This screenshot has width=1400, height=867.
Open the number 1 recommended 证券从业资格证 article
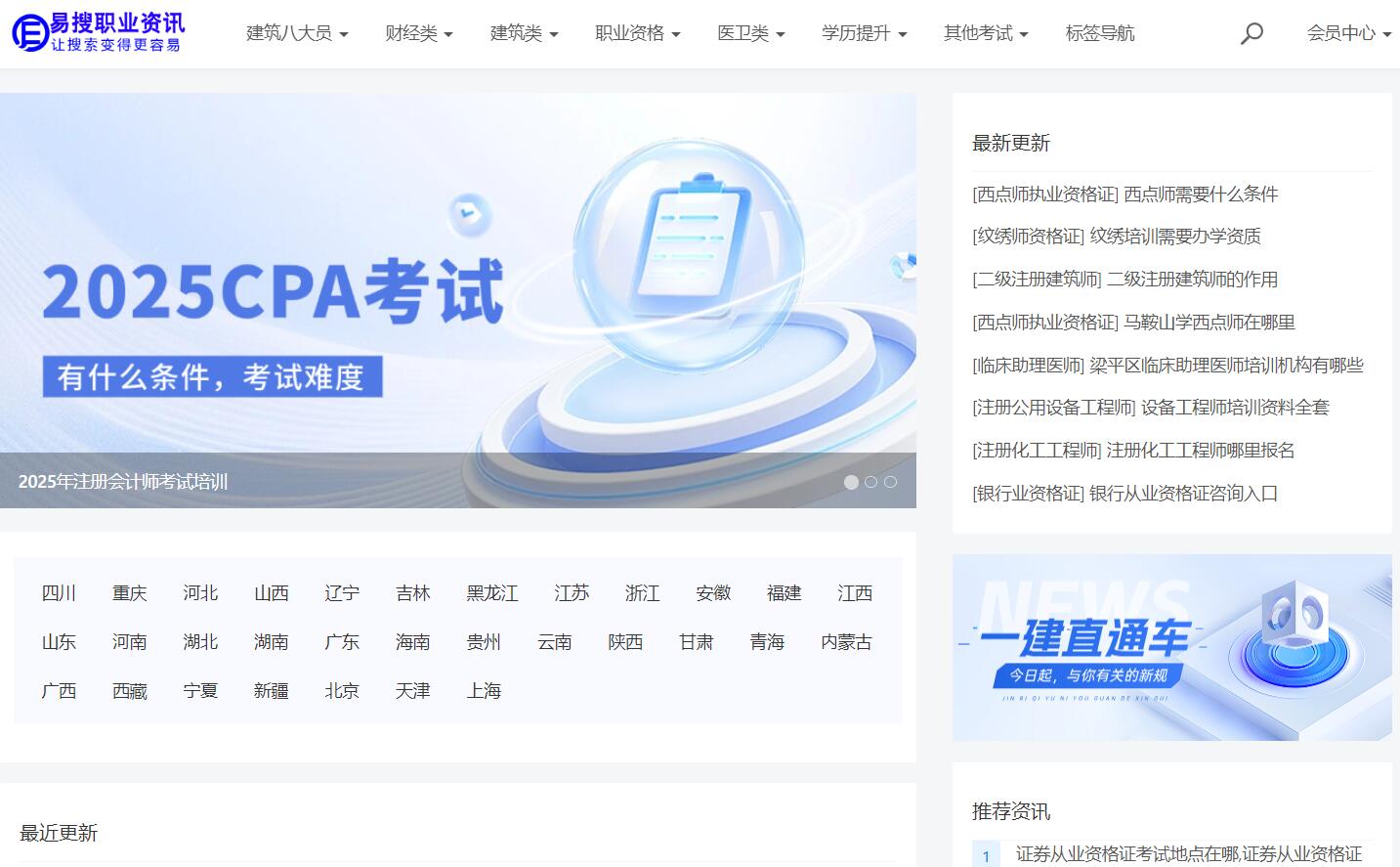1188,854
